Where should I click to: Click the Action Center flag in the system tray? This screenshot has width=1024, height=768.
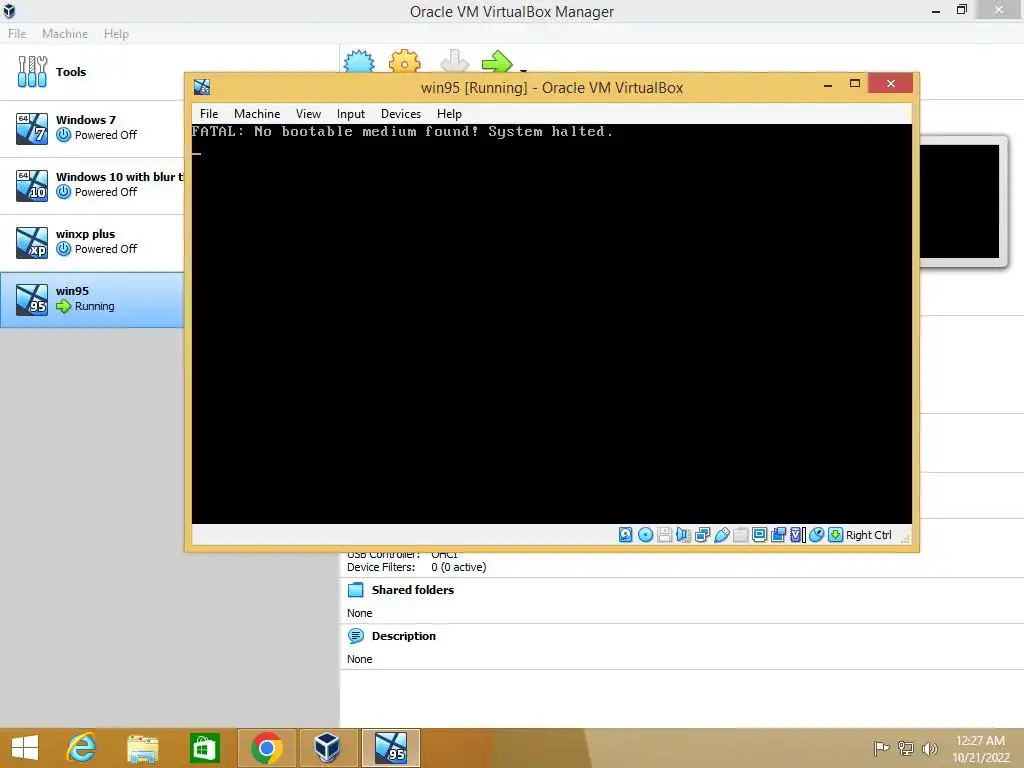click(x=881, y=748)
